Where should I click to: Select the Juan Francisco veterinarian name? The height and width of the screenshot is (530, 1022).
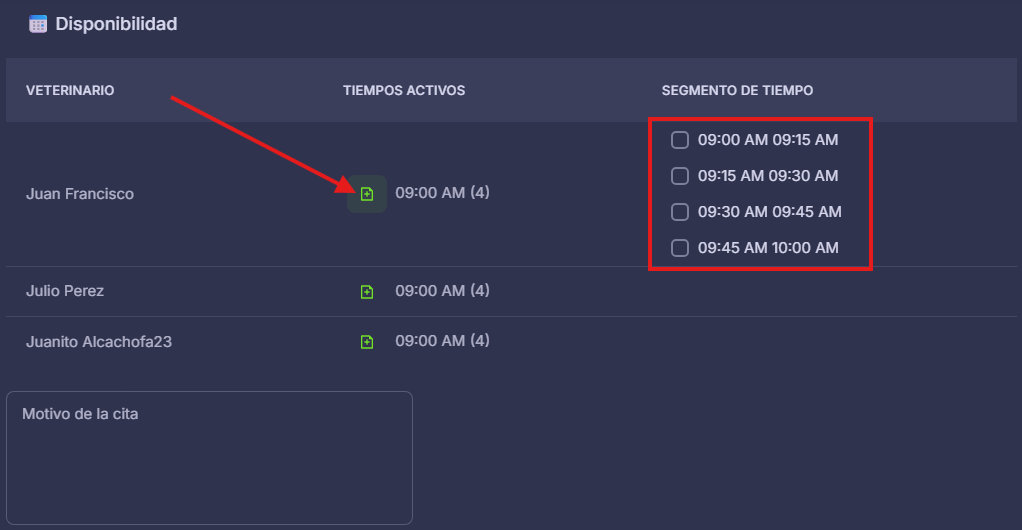coord(80,194)
